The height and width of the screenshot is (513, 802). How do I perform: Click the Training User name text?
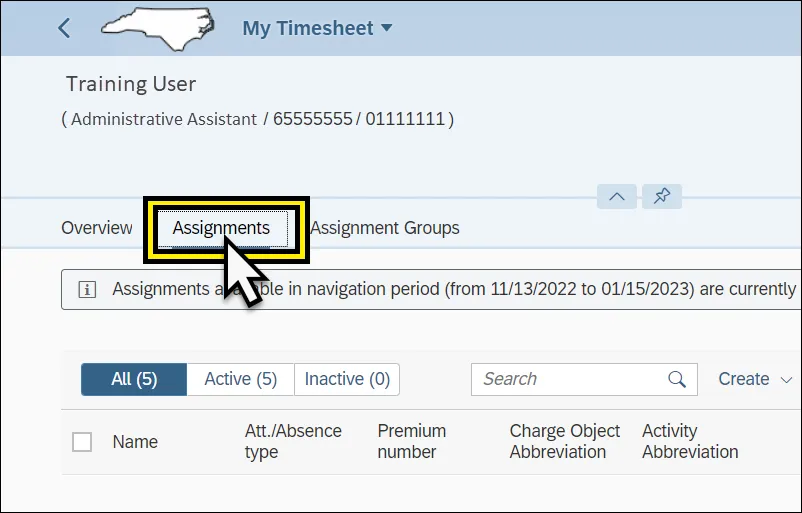[x=131, y=84]
